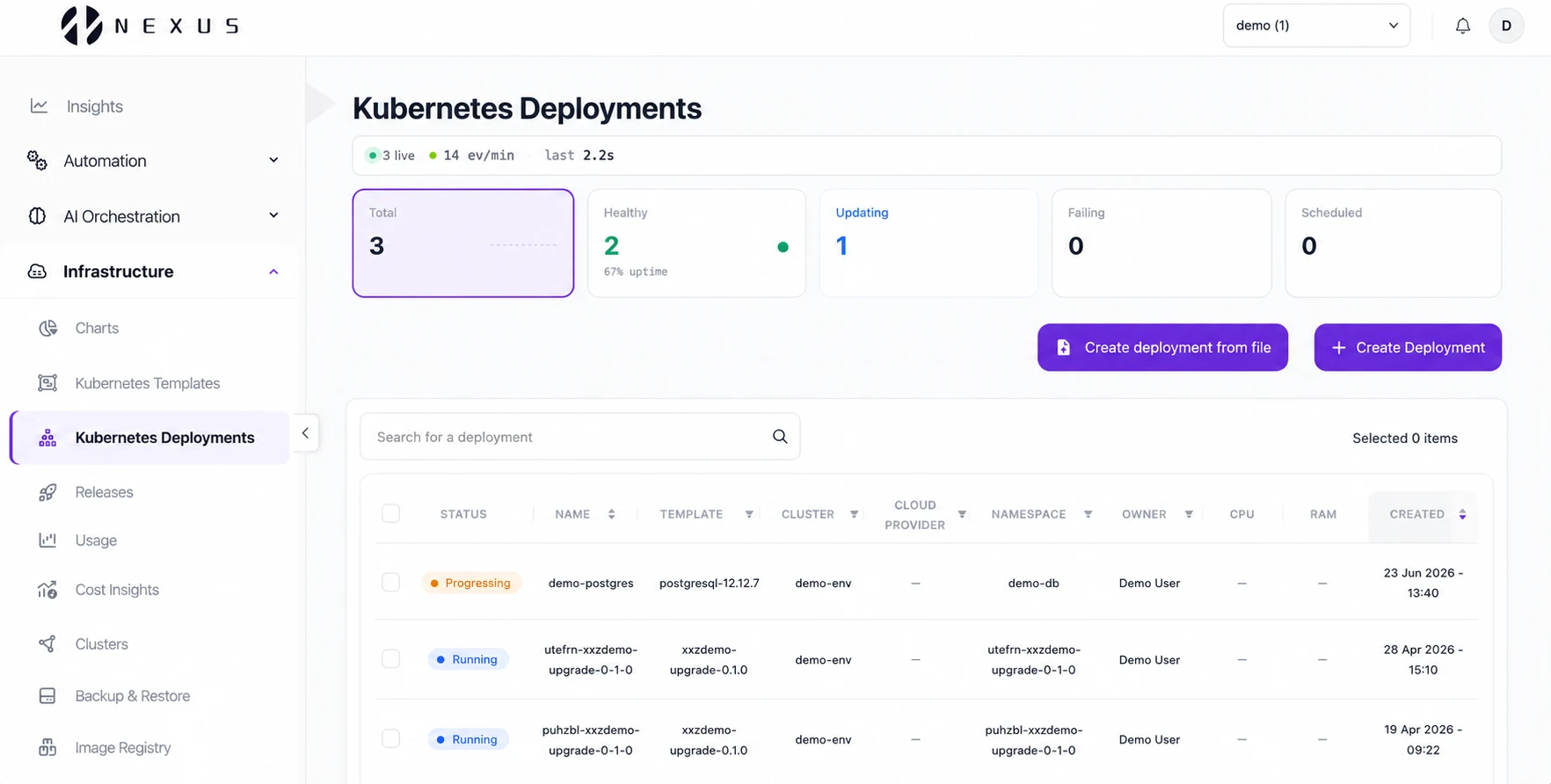
Task: Click the Clusters share-node icon
Action: (47, 644)
